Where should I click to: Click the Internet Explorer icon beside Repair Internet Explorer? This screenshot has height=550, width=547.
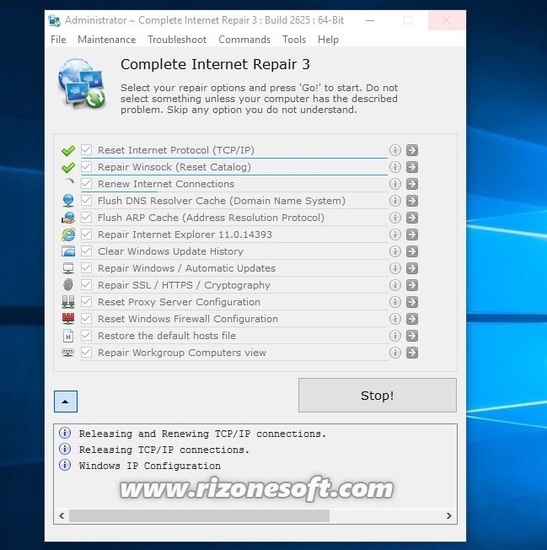pos(68,234)
